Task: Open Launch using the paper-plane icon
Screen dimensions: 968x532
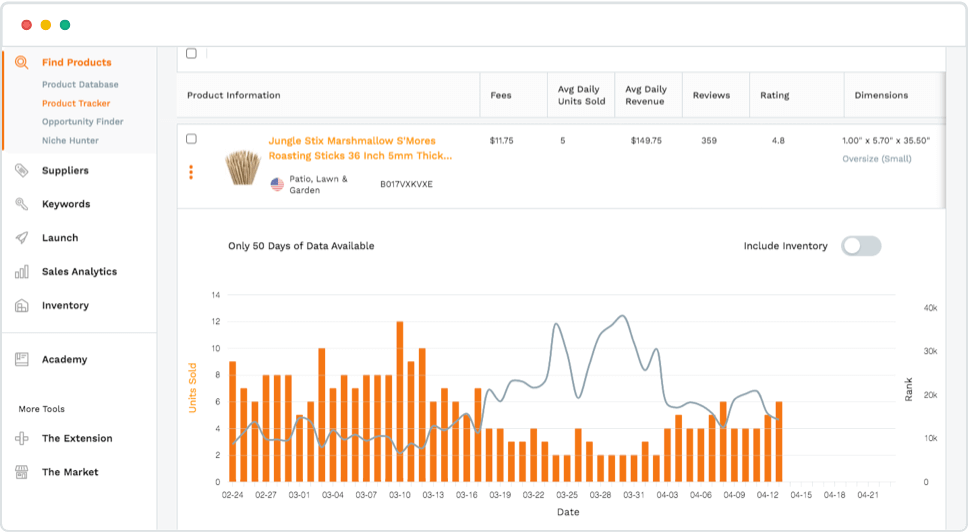Action: 22,238
